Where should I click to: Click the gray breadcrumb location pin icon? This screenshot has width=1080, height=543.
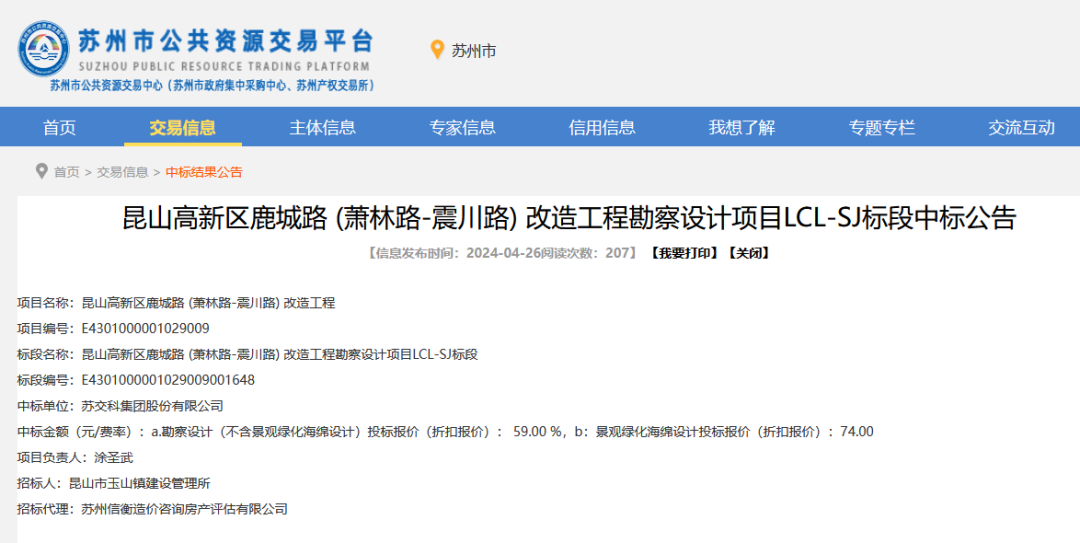(41, 171)
